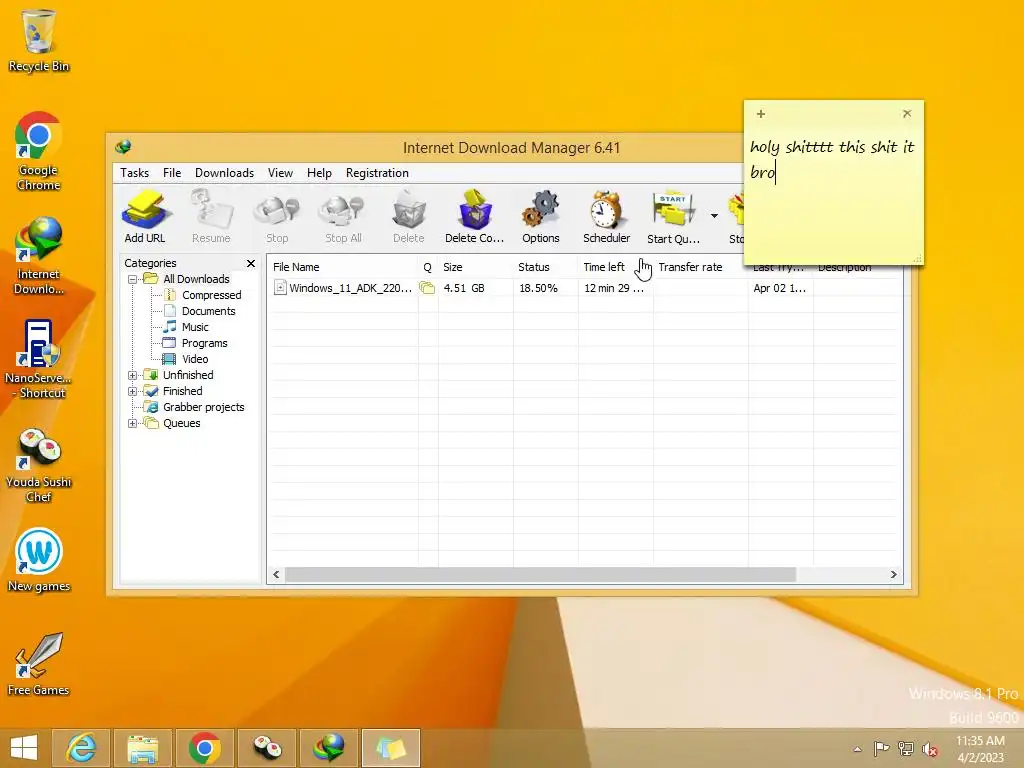Select the Music category
Image resolution: width=1024 pixels, height=768 pixels.
[x=195, y=327]
